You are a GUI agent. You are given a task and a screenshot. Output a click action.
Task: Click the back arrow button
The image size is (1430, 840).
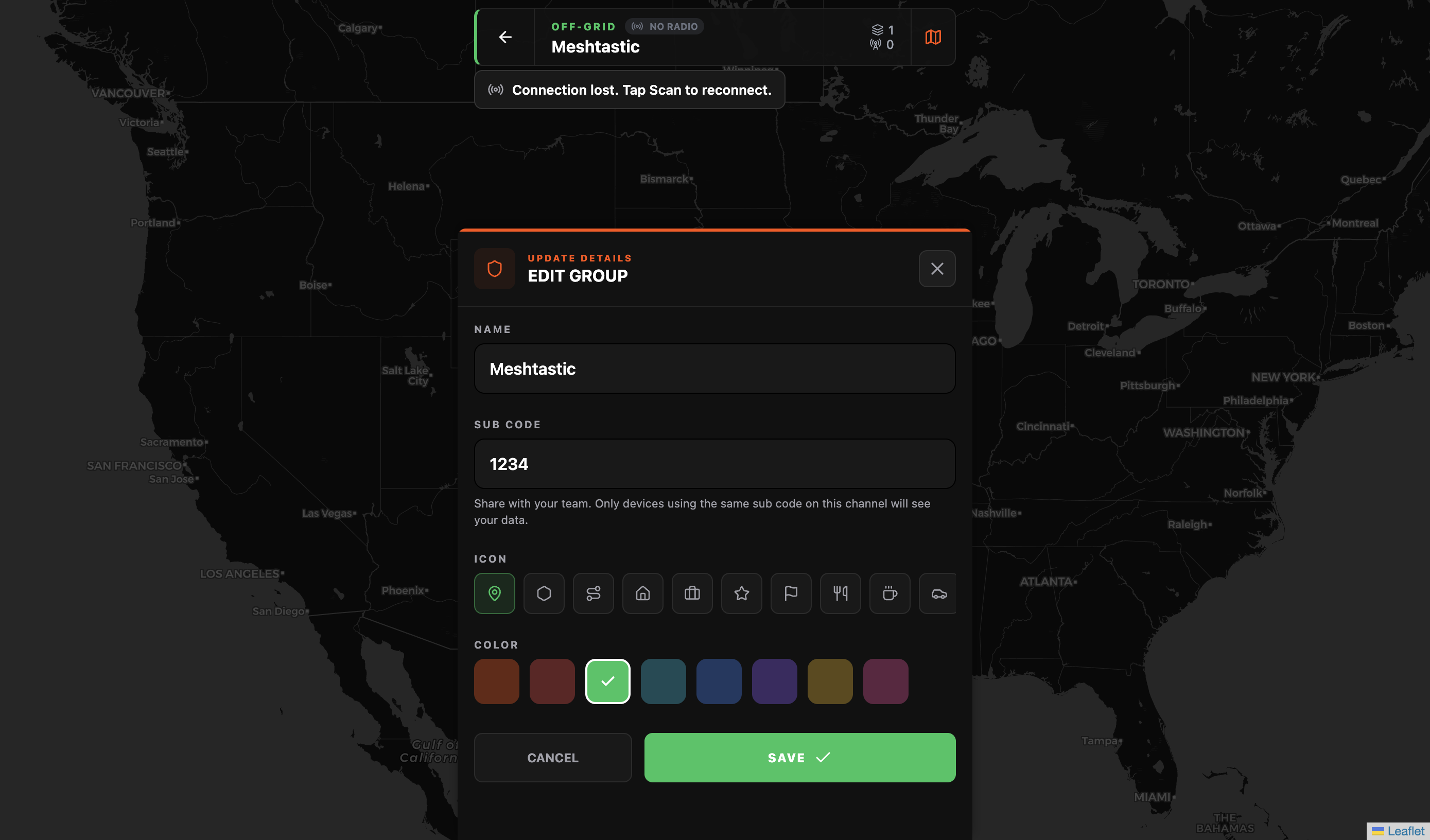tap(505, 38)
